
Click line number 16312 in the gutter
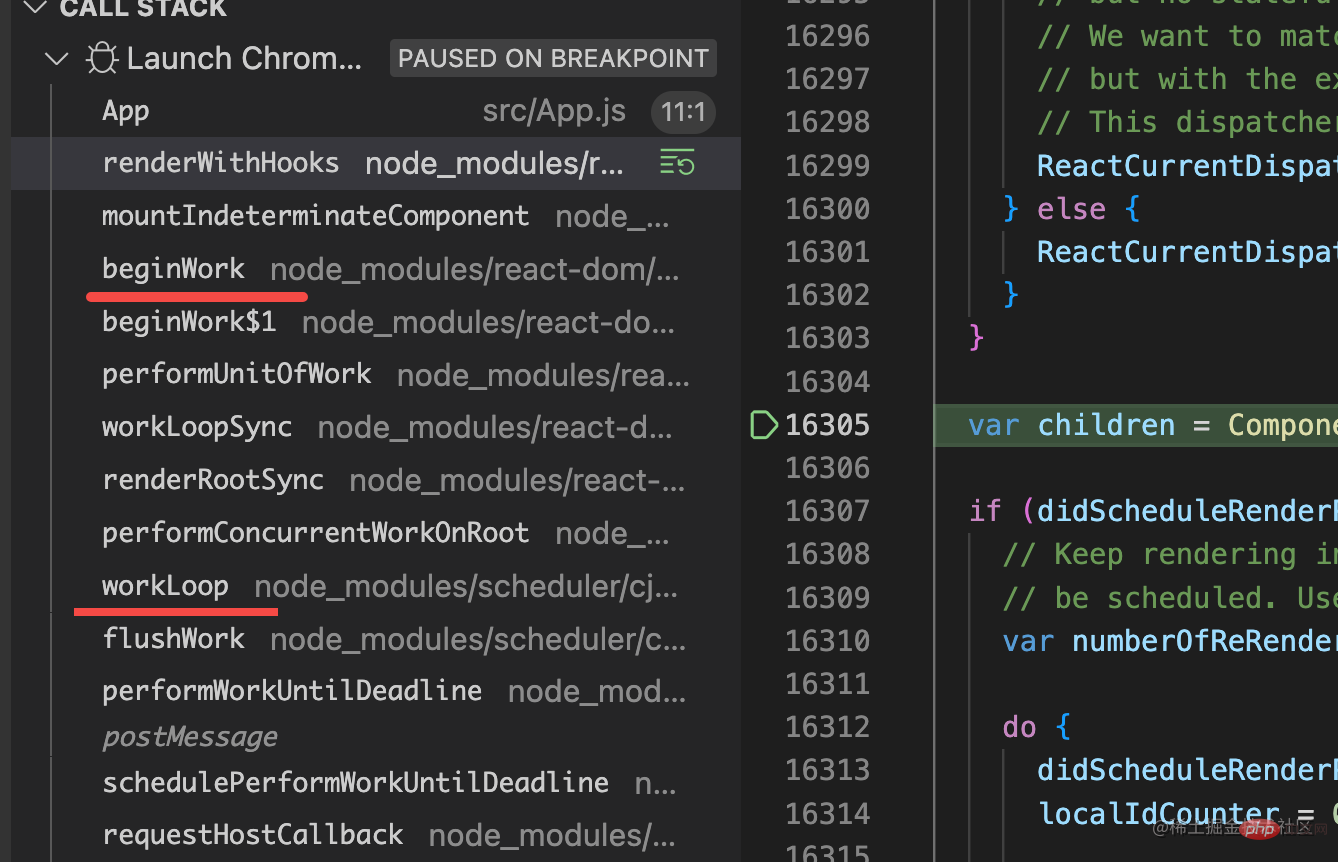click(x=828, y=727)
